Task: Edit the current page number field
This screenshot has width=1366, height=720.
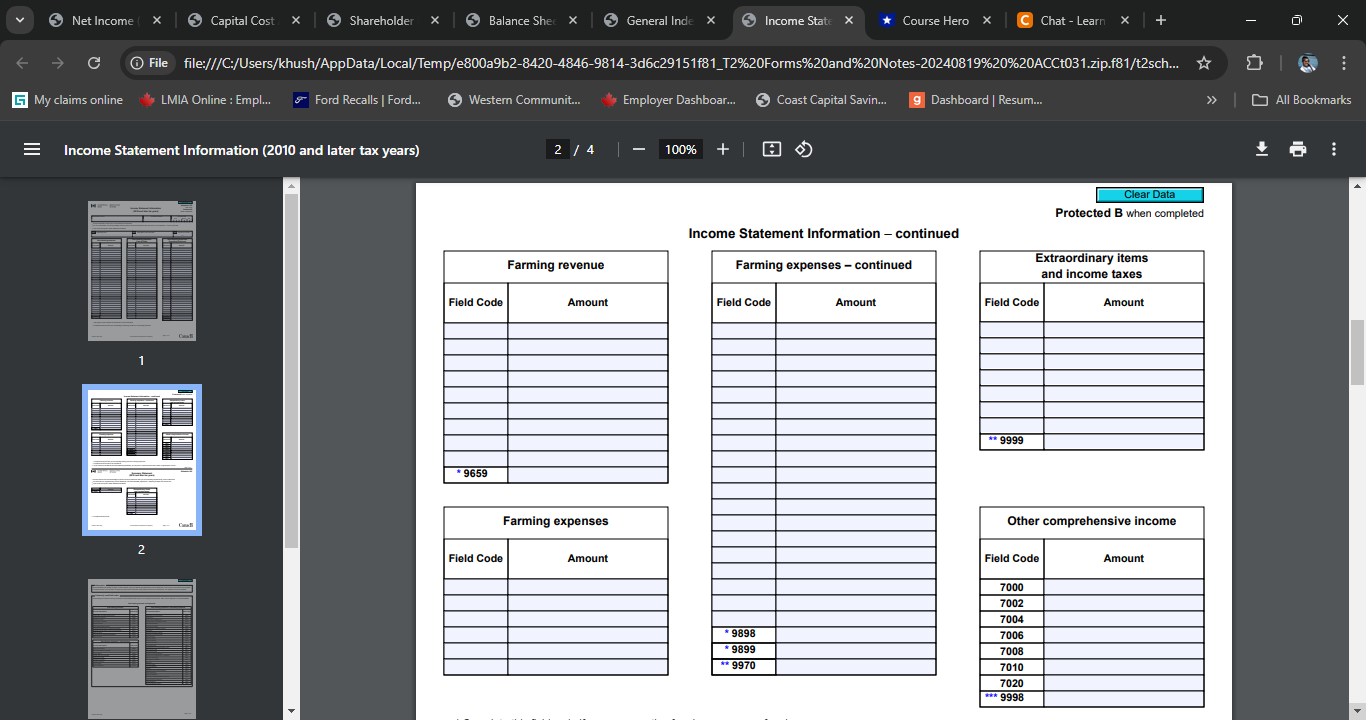Action: point(558,149)
